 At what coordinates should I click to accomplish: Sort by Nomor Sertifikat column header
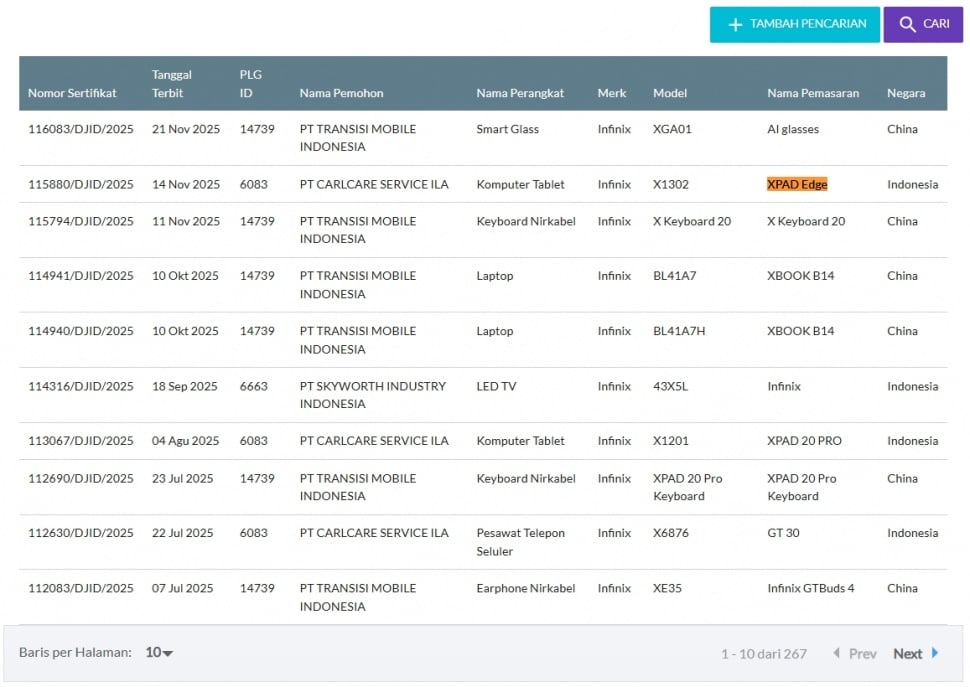72,93
